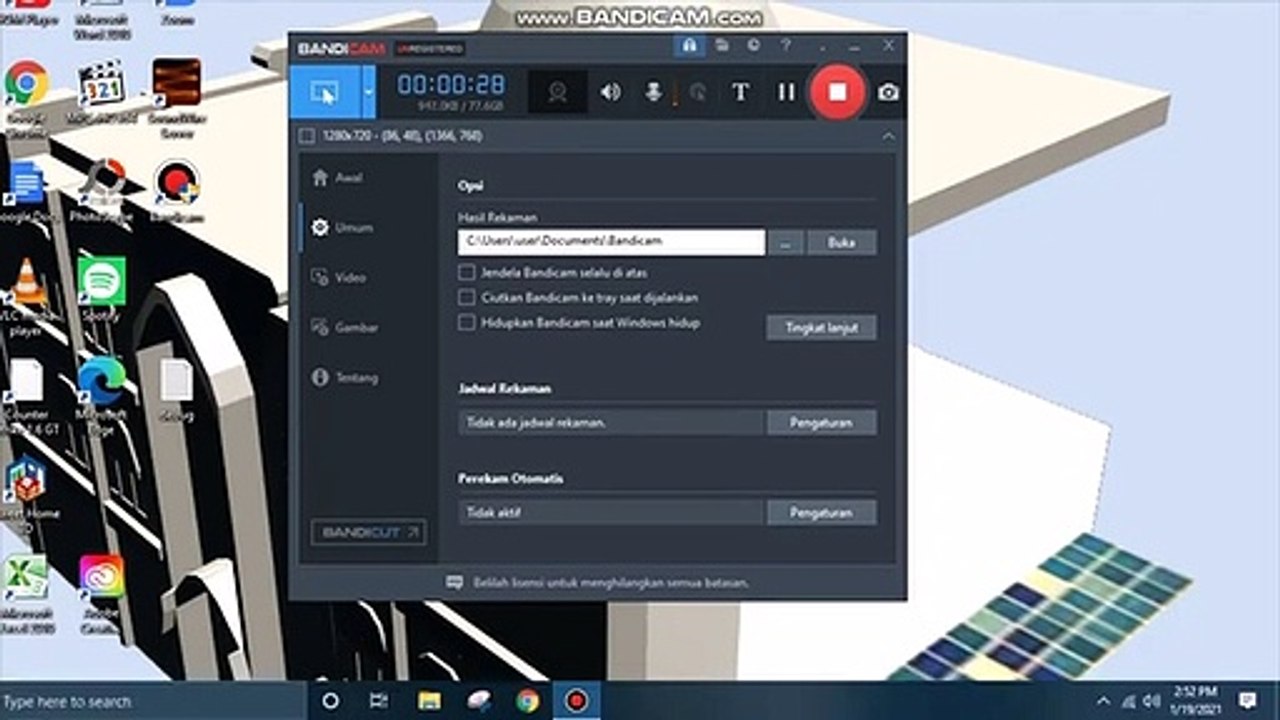Image resolution: width=1280 pixels, height=720 pixels.
Task: Toggle the mouse cursor effect icon
Action: pos(698,92)
